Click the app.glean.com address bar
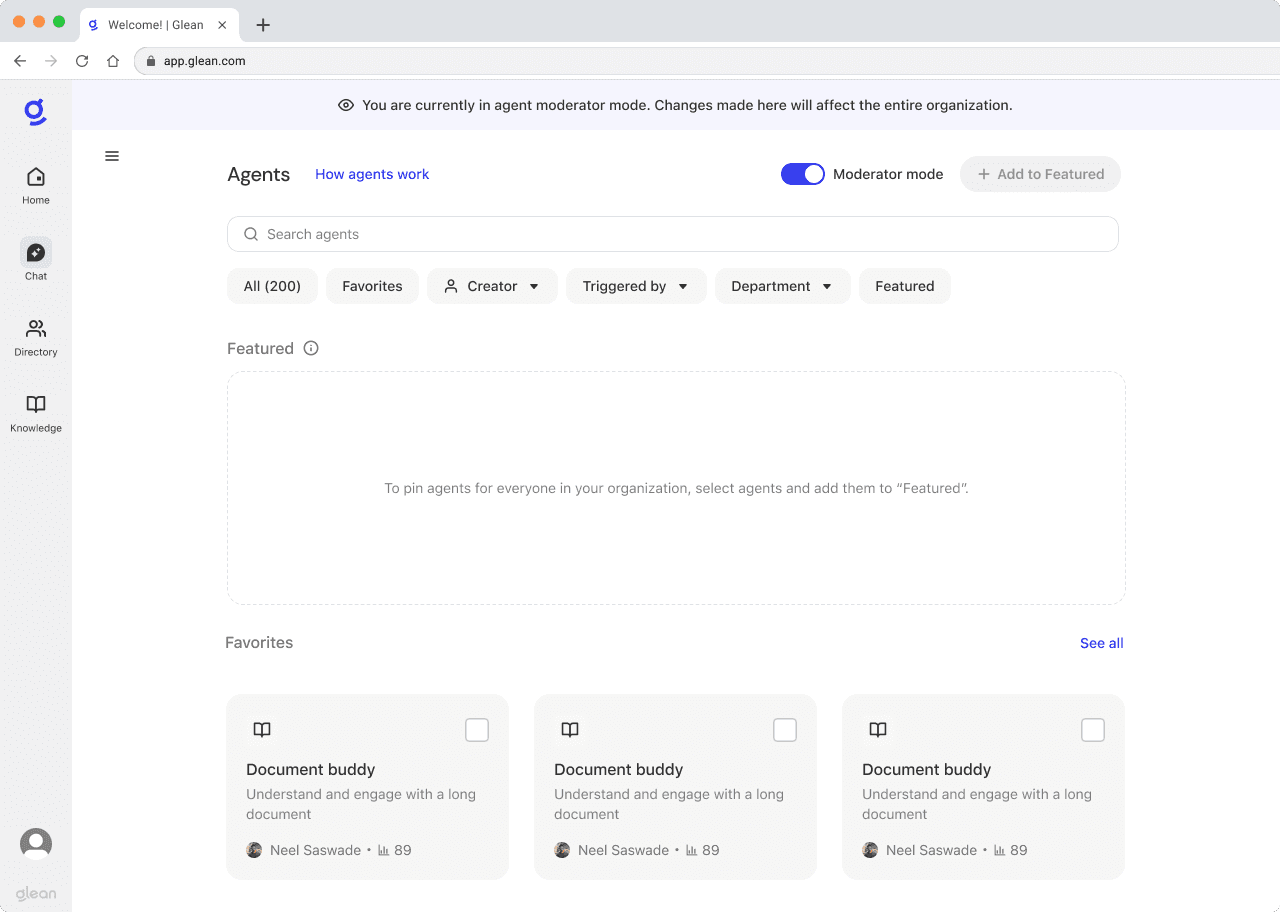The image size is (1280, 912). (706, 61)
